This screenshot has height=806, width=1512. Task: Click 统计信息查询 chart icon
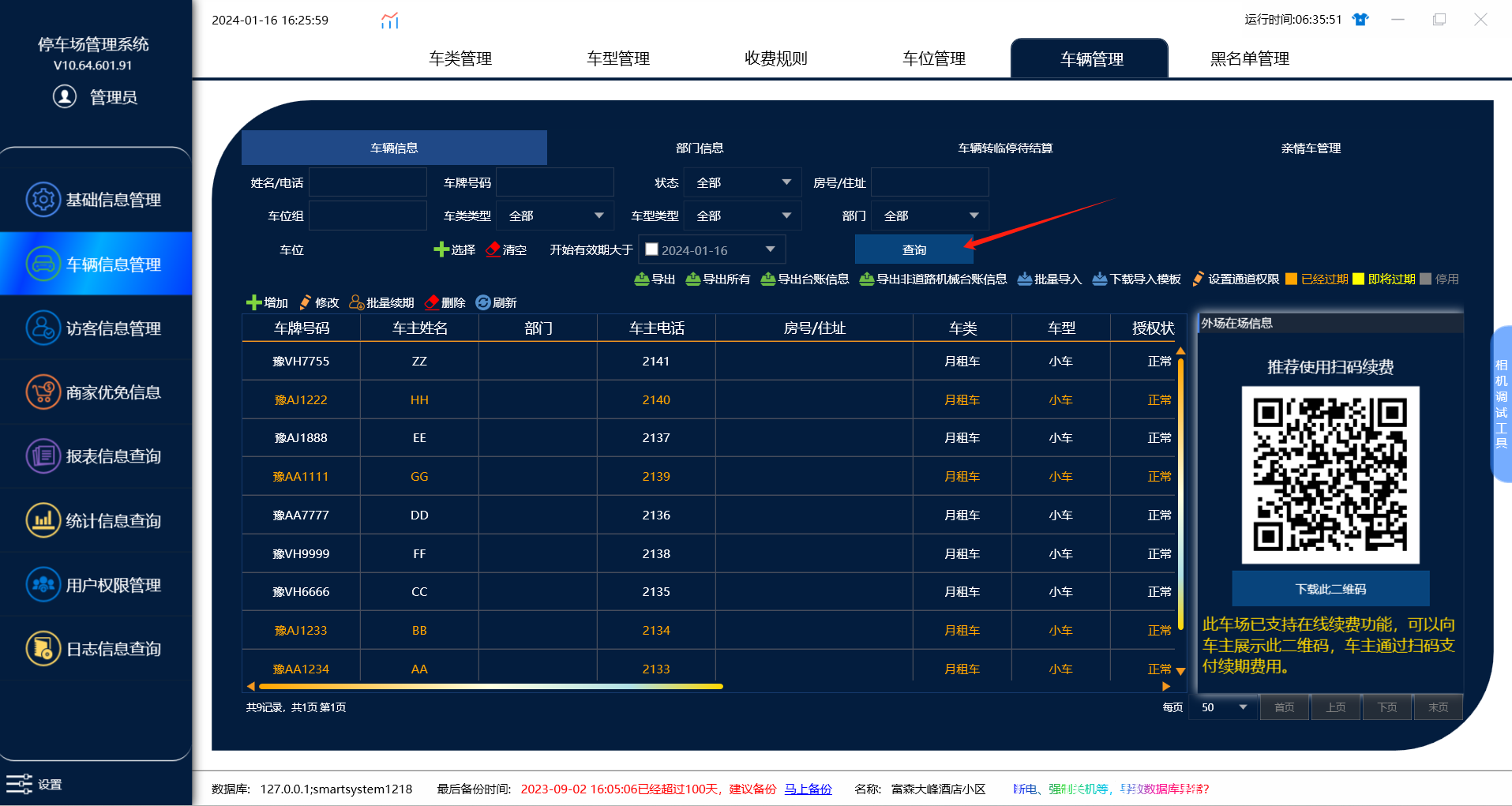43,520
